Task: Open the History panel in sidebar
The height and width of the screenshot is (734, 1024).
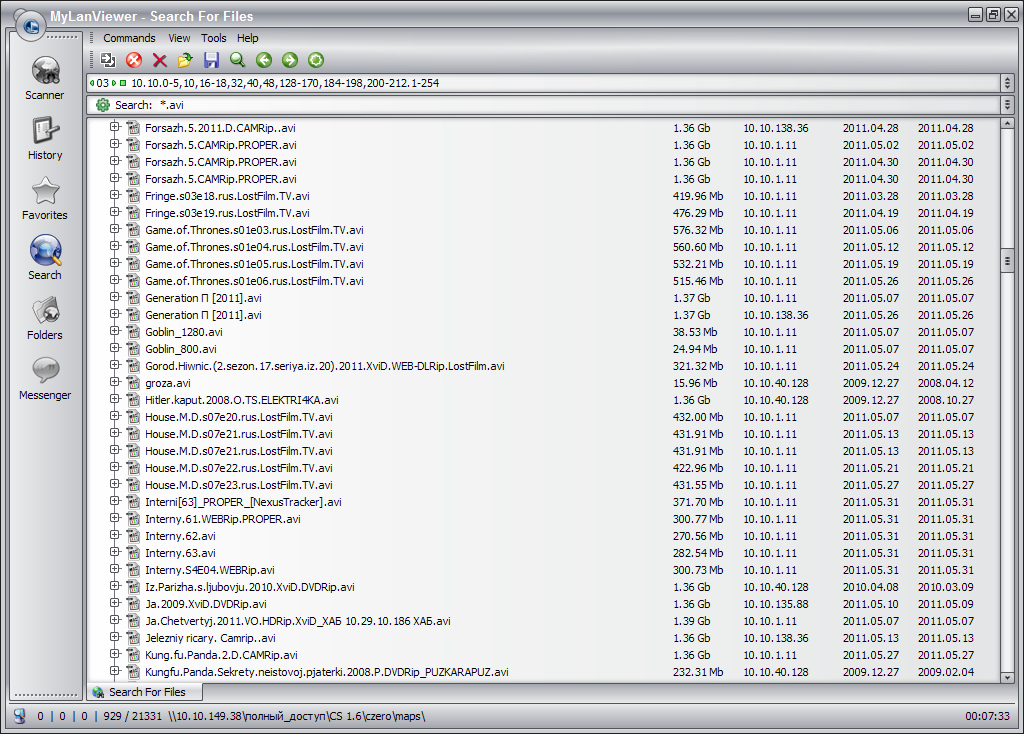Action: tap(45, 138)
